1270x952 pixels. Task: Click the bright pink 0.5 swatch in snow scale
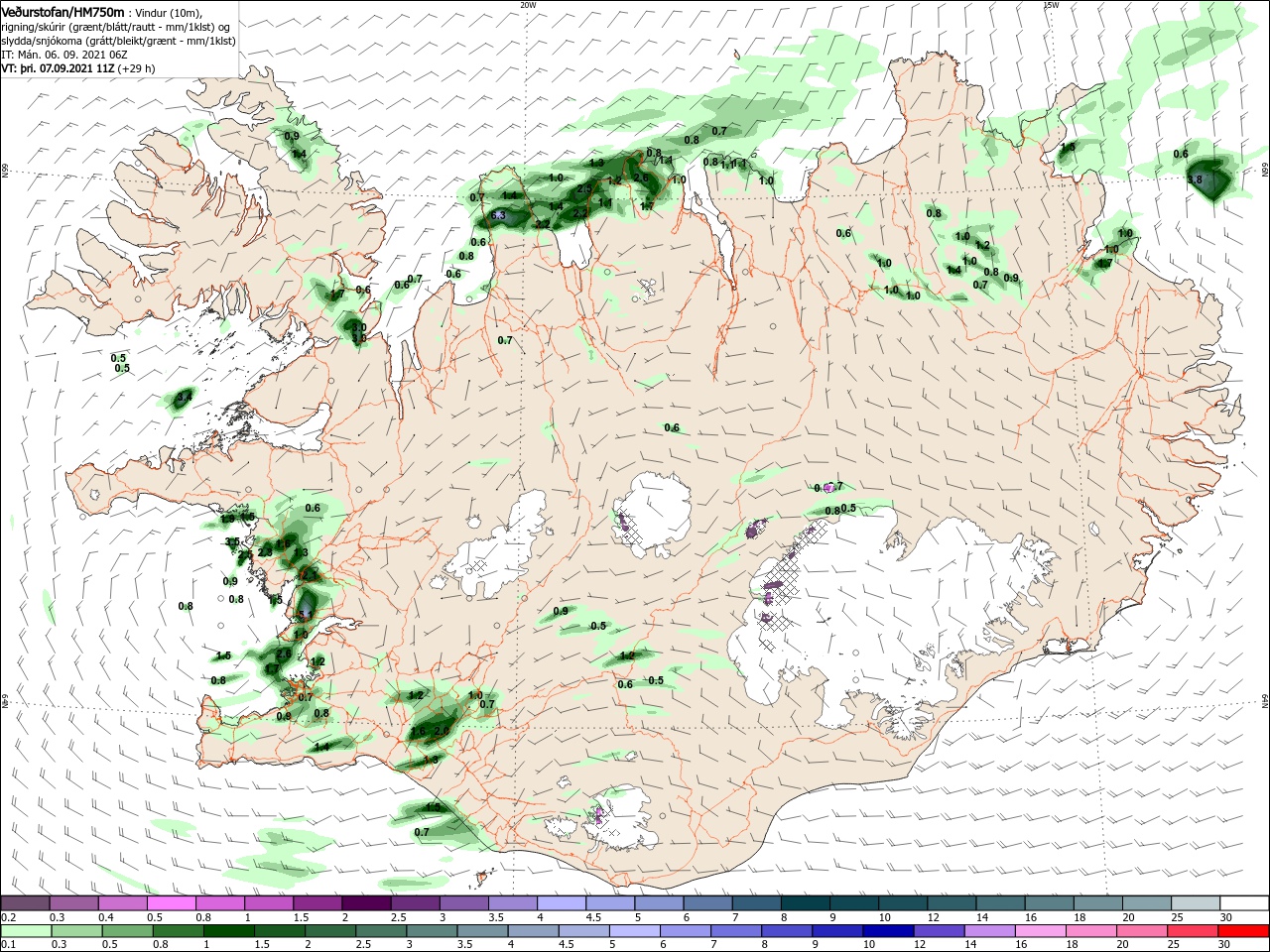click(171, 903)
